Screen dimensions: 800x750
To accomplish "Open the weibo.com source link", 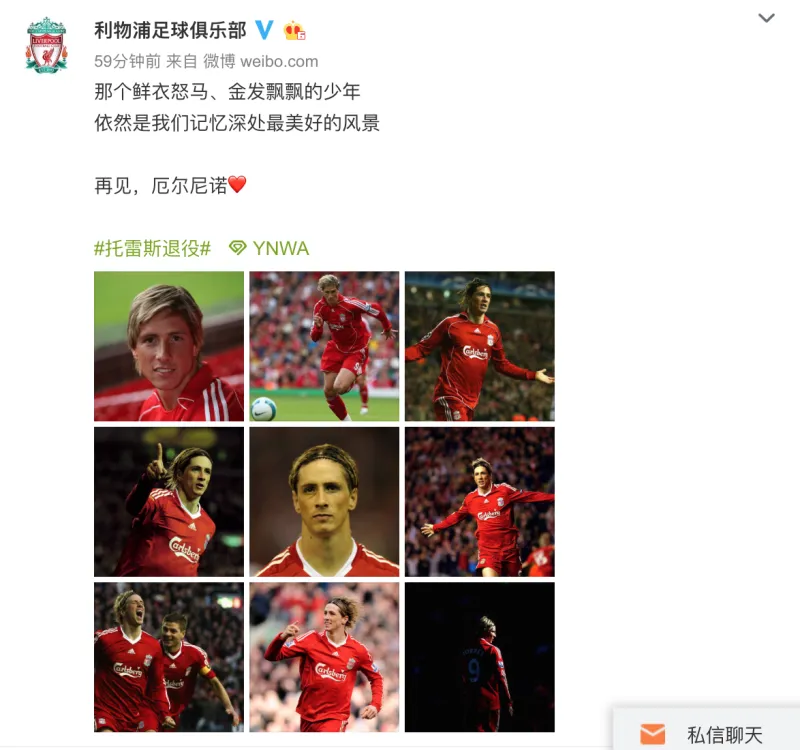I will 279,62.
